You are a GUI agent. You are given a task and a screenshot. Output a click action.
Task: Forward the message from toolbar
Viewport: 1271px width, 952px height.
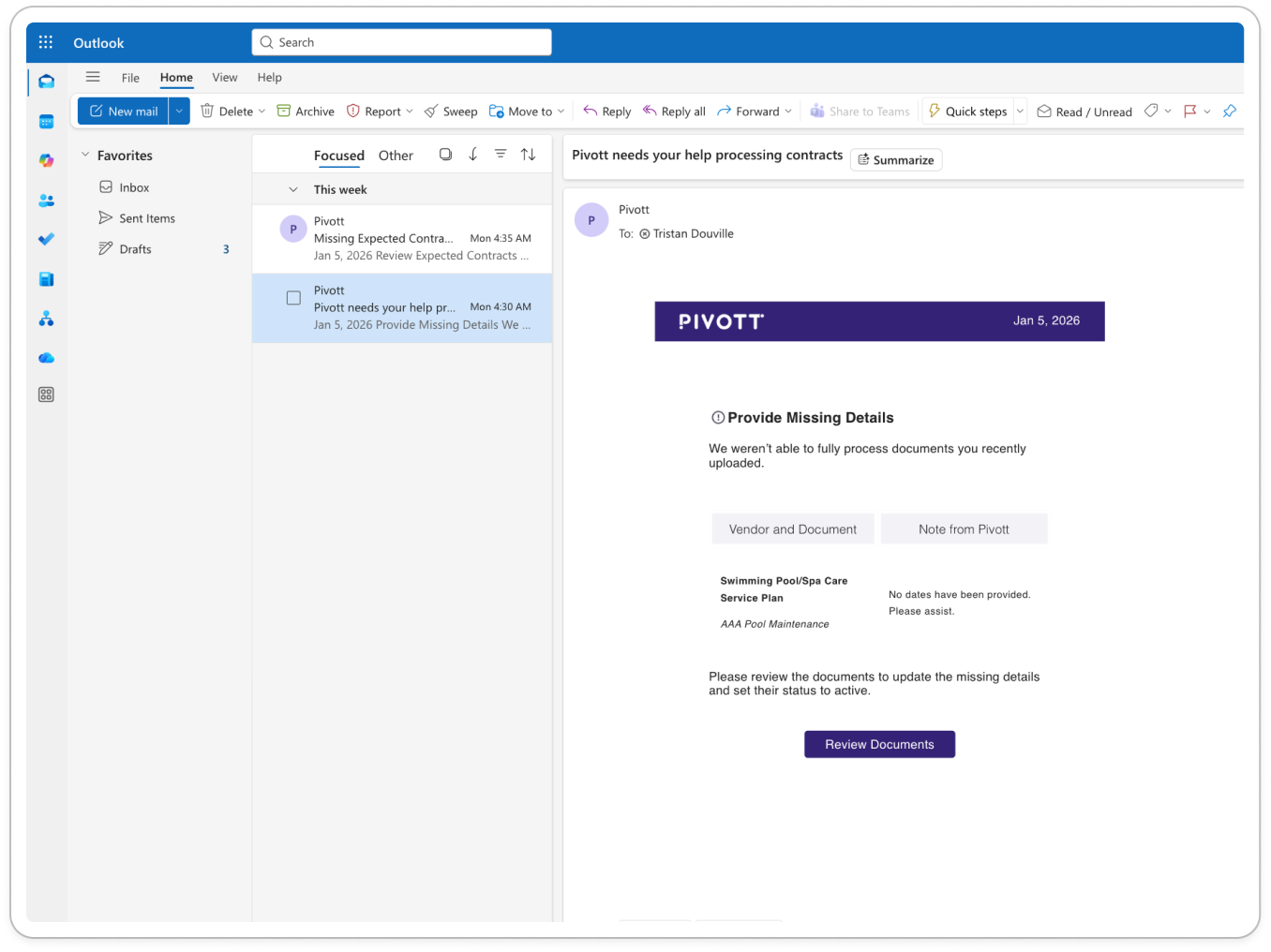pos(748,111)
